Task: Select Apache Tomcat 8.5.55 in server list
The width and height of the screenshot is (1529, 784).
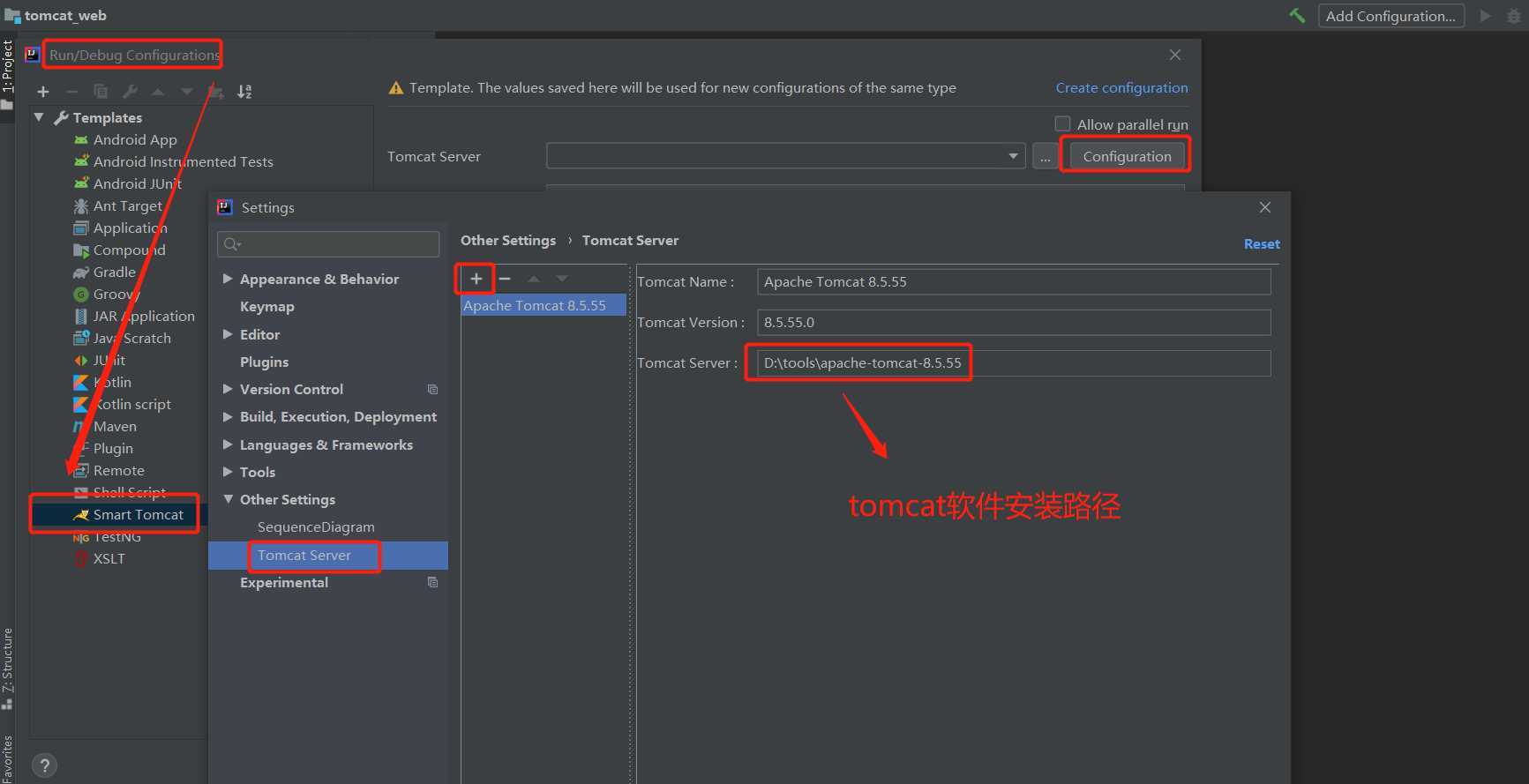Action: pos(543,306)
